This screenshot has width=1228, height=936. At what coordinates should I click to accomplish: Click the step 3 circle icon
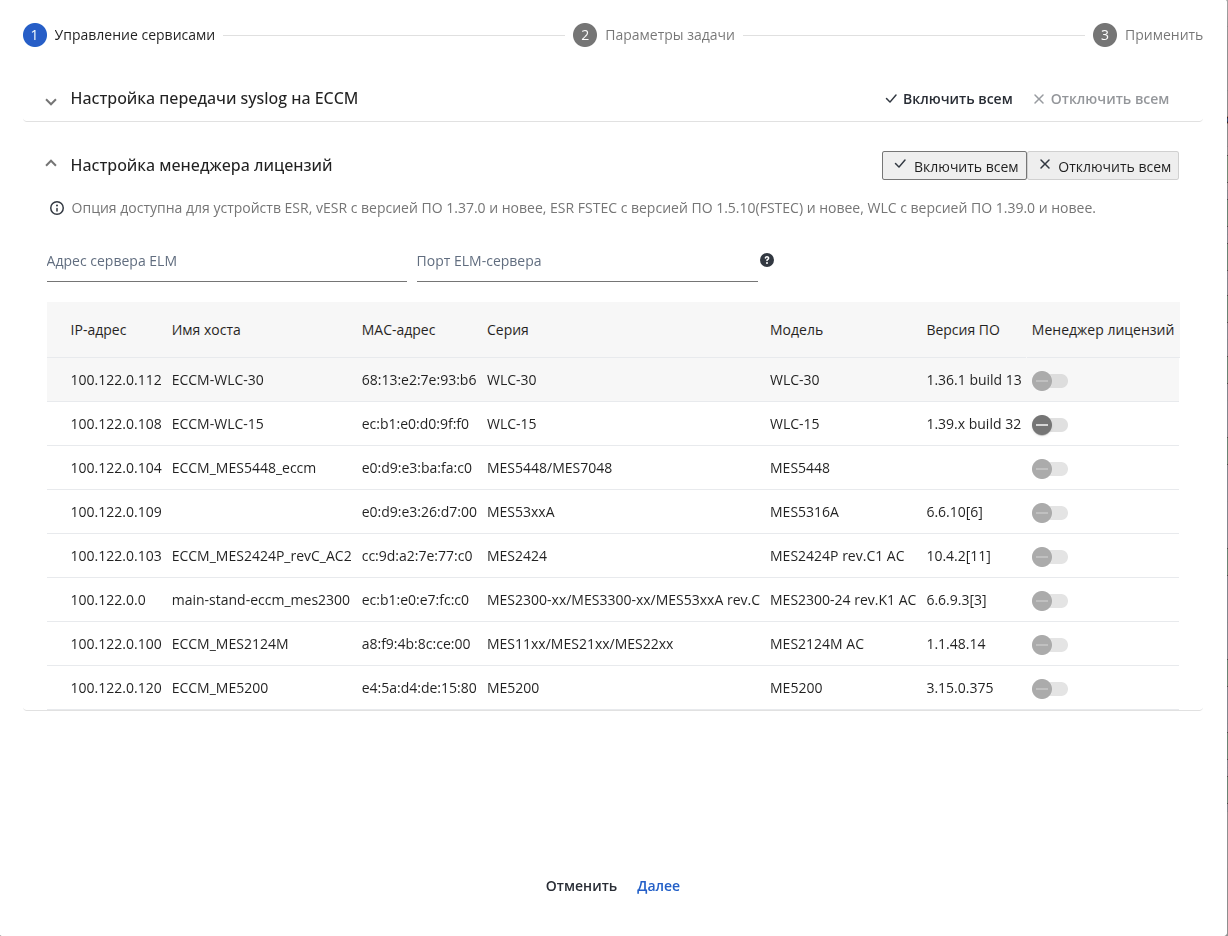tap(1104, 35)
